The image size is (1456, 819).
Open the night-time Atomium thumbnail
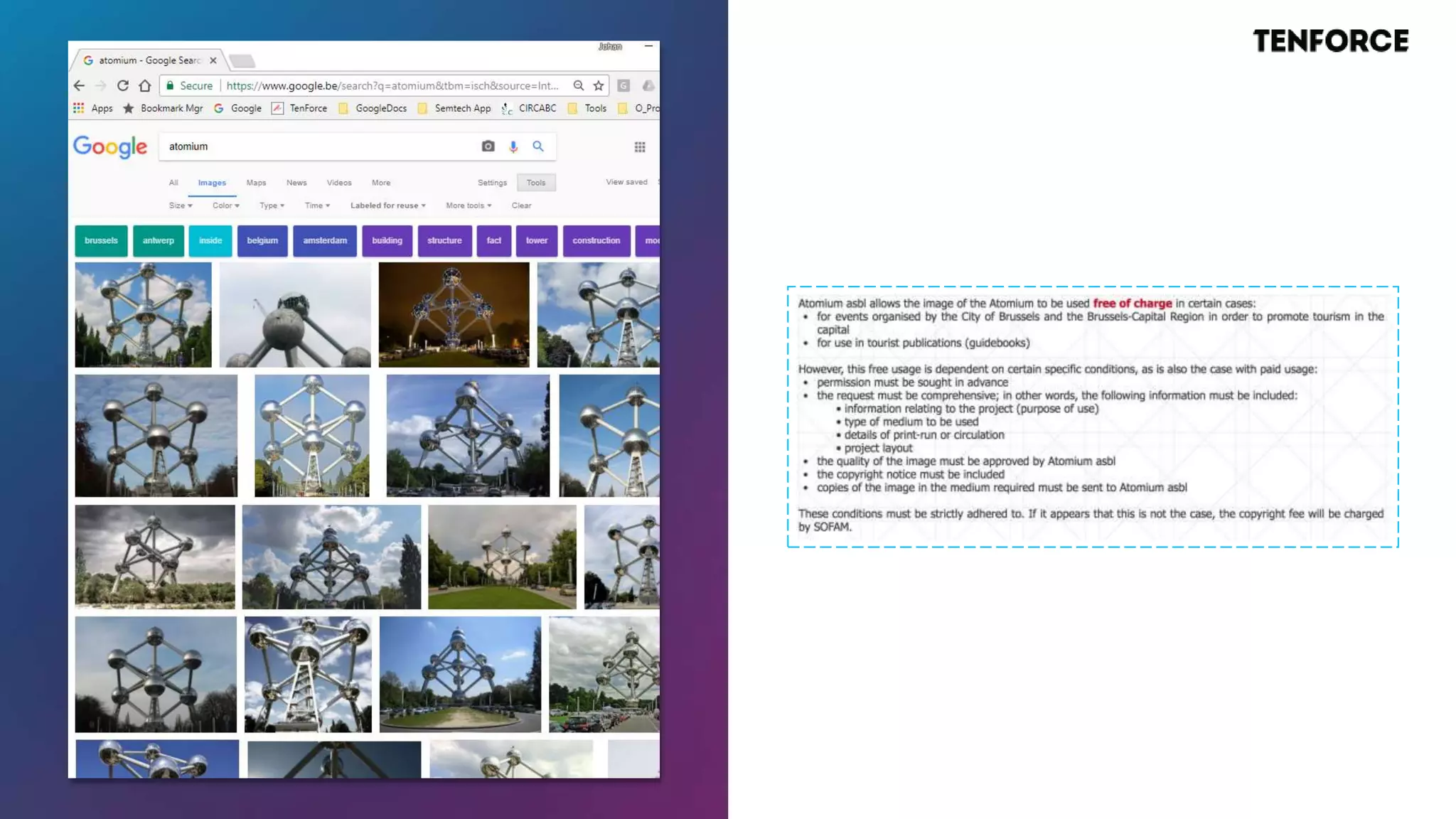pos(454,314)
